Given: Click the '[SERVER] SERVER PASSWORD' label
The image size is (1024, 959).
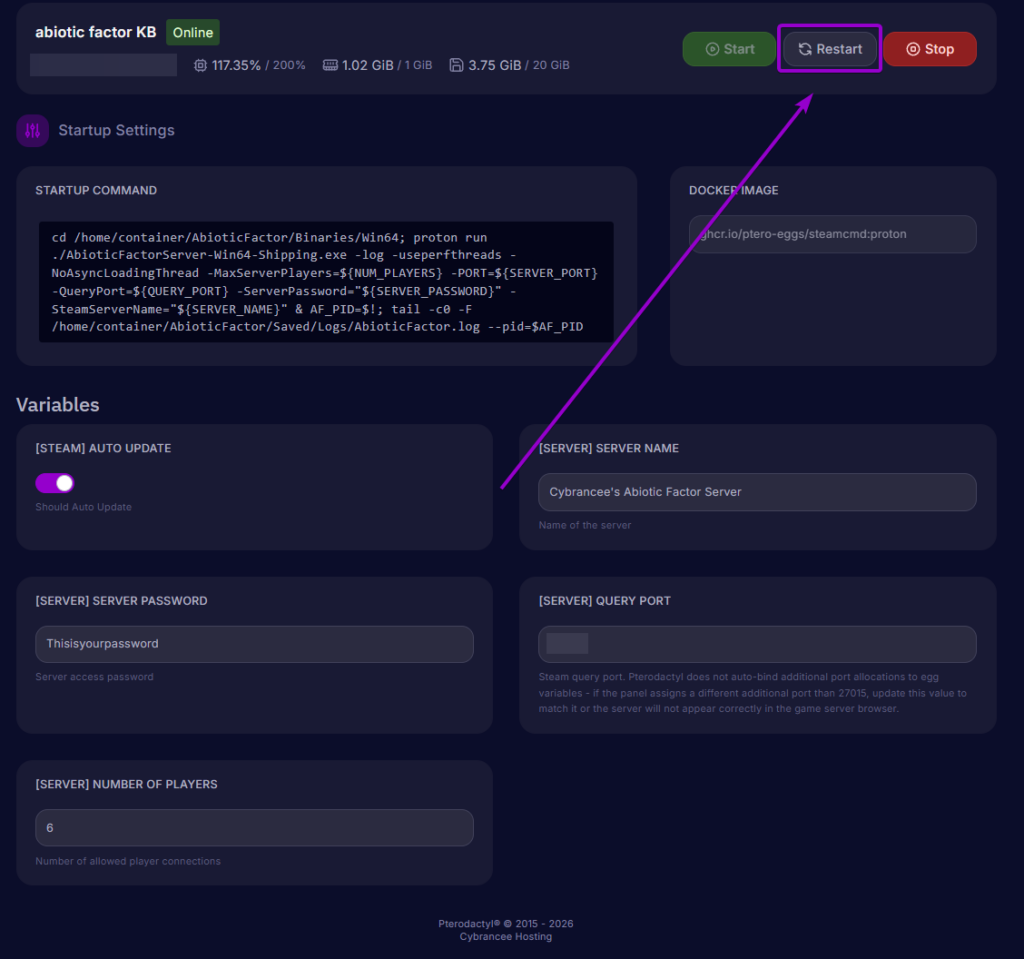Looking at the screenshot, I should coord(121,600).
